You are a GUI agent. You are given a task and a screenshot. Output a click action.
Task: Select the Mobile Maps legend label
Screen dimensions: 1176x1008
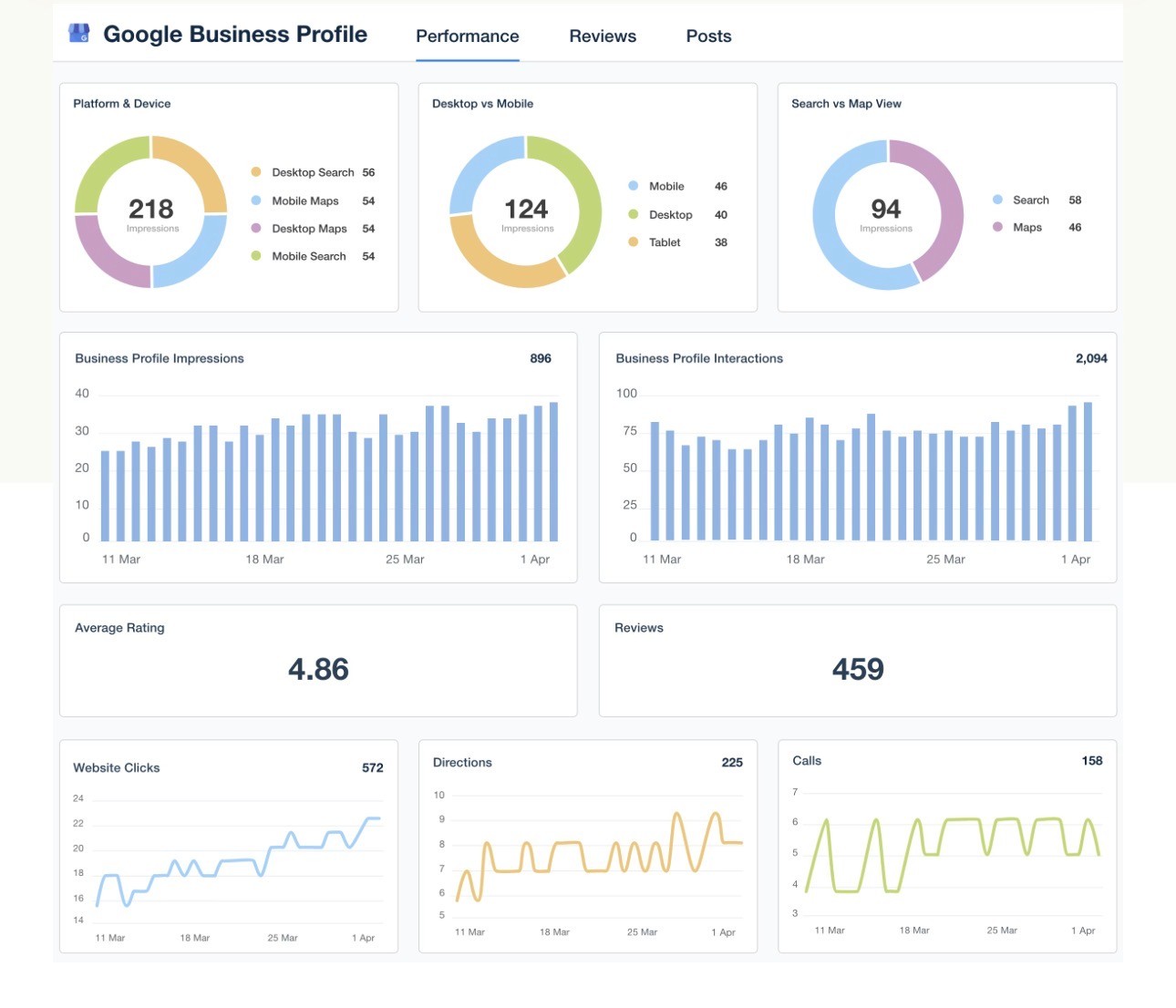tap(305, 201)
